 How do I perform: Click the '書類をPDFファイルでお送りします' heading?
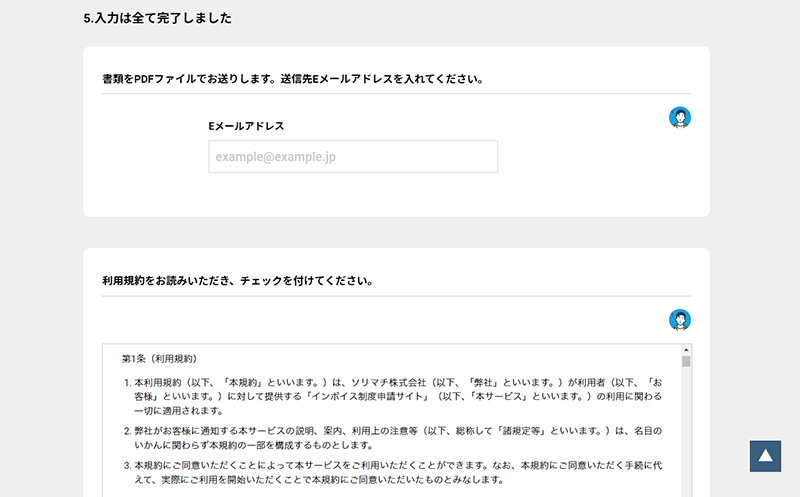293,78
